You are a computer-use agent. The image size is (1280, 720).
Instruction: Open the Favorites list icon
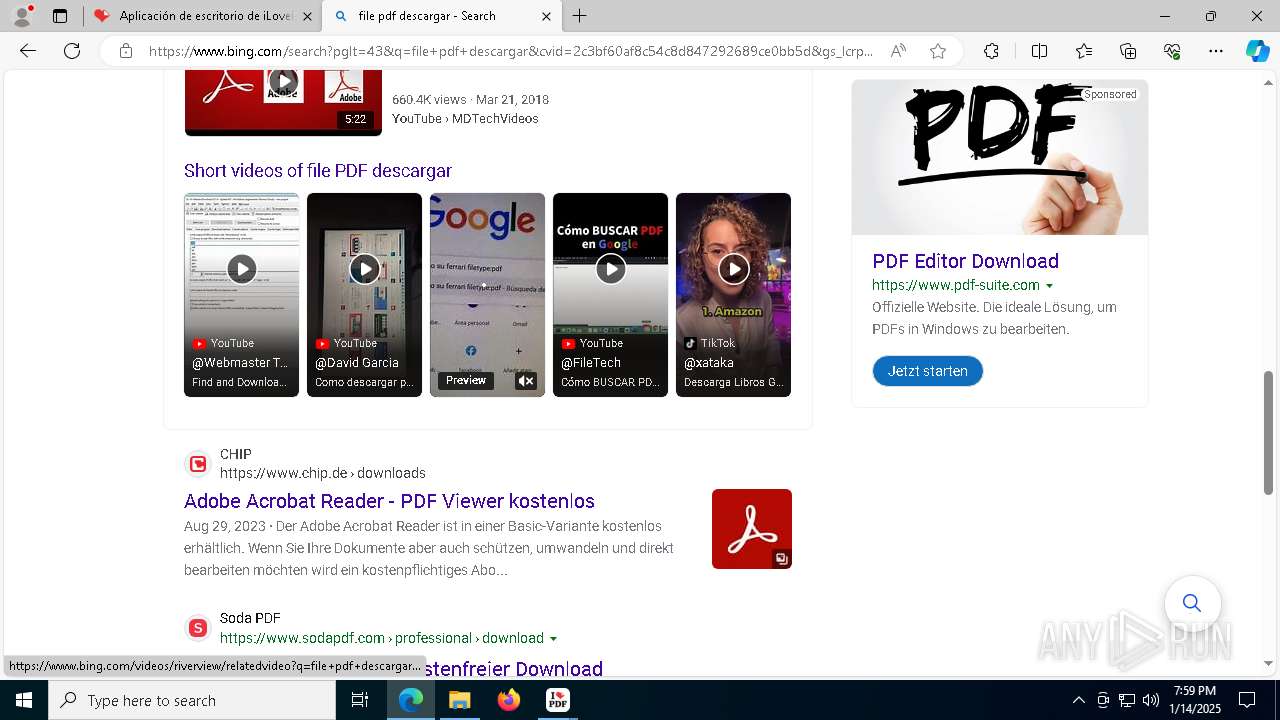[1084, 51]
